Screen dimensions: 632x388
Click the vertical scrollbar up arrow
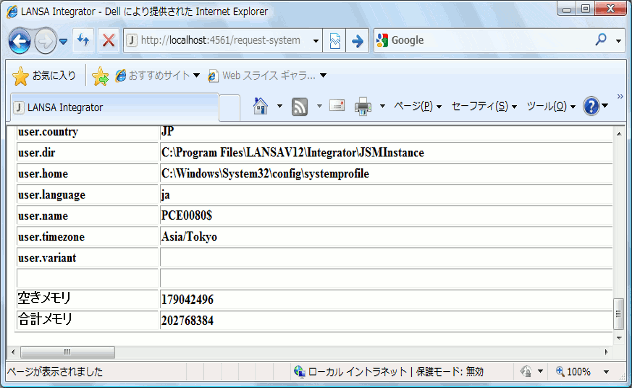click(619, 134)
